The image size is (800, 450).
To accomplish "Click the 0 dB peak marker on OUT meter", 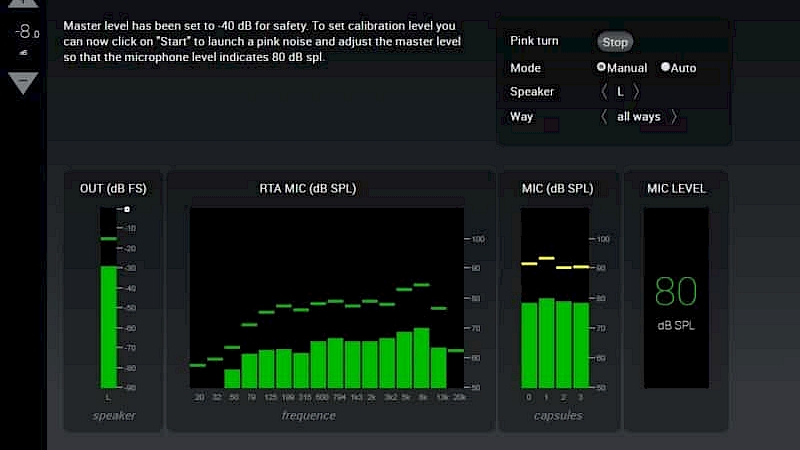I will (x=127, y=209).
